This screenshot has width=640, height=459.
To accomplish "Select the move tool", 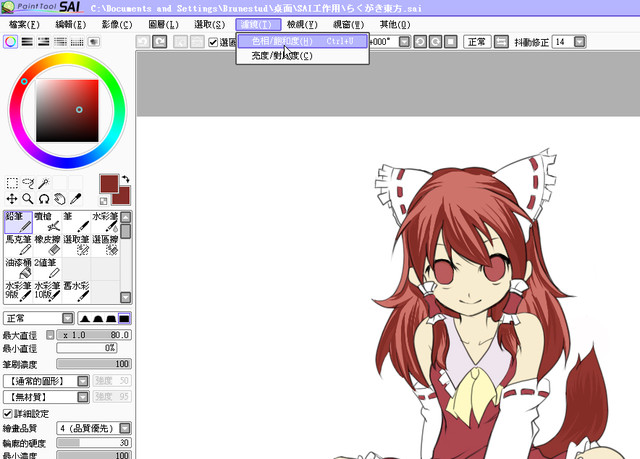I will pyautogui.click(x=12, y=199).
